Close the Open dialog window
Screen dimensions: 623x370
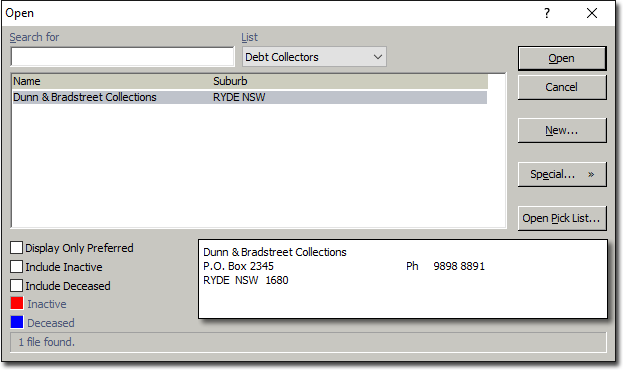click(592, 14)
